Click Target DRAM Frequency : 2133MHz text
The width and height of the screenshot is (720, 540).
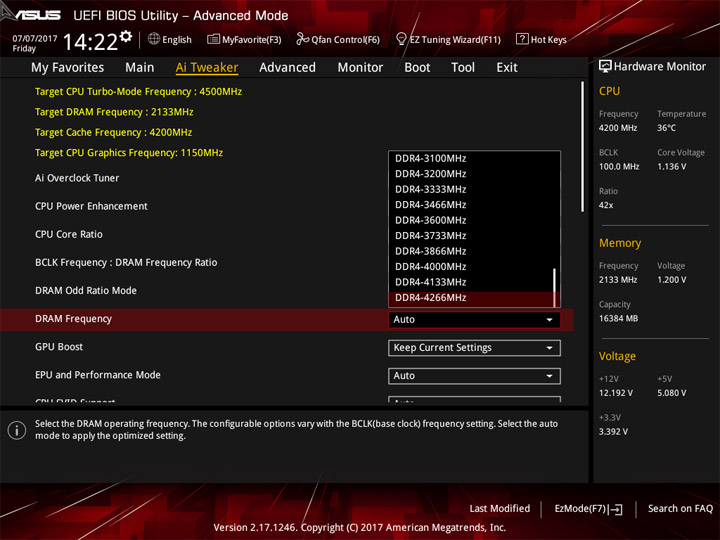pyautogui.click(x=114, y=112)
